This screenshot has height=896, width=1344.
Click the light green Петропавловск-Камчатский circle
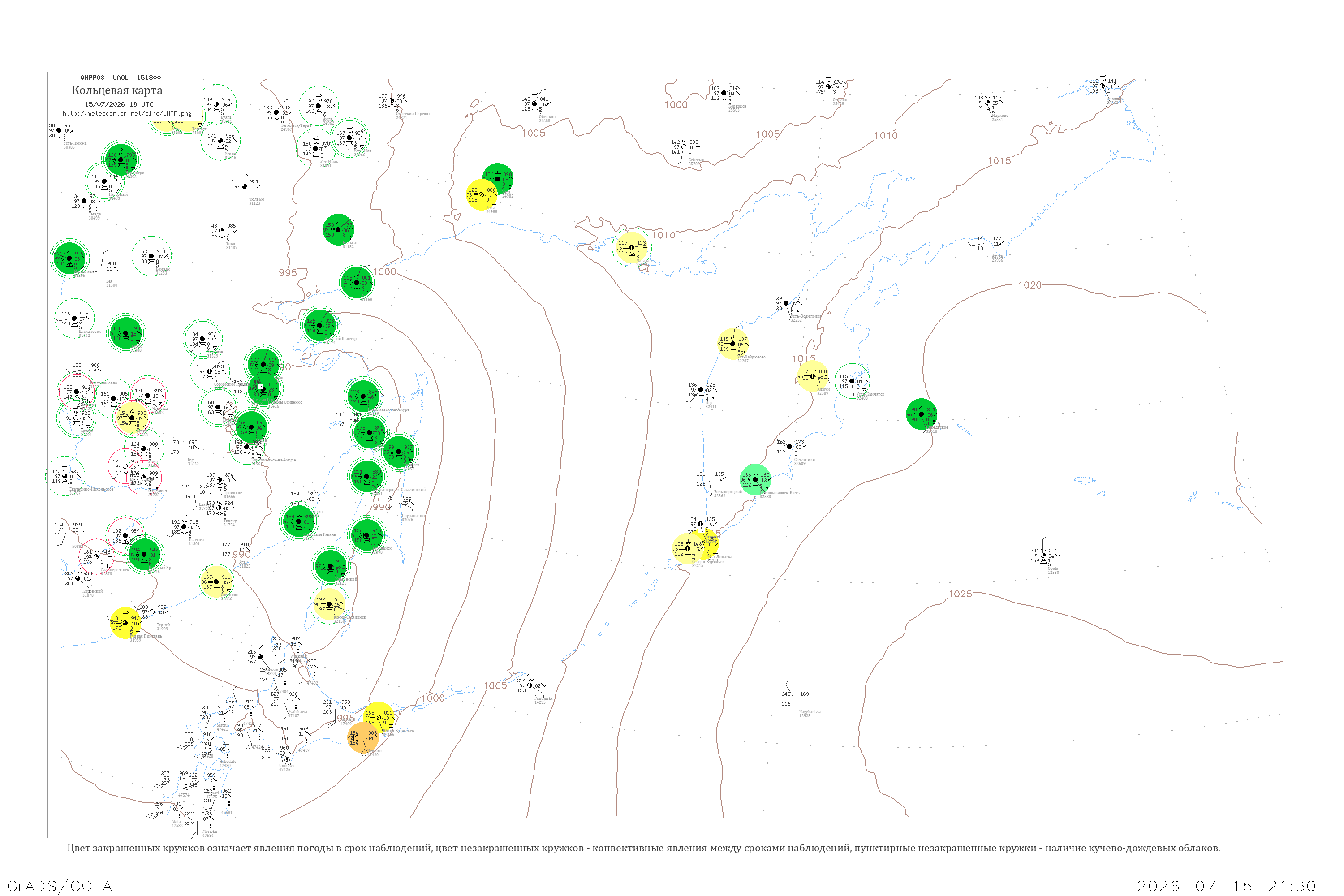755,479
